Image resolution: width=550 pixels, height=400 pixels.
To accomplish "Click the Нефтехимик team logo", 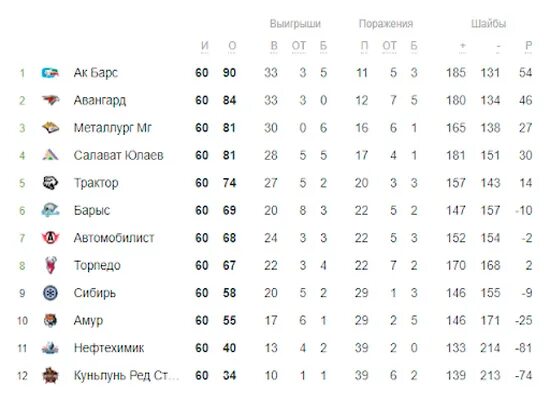I will coord(50,348).
